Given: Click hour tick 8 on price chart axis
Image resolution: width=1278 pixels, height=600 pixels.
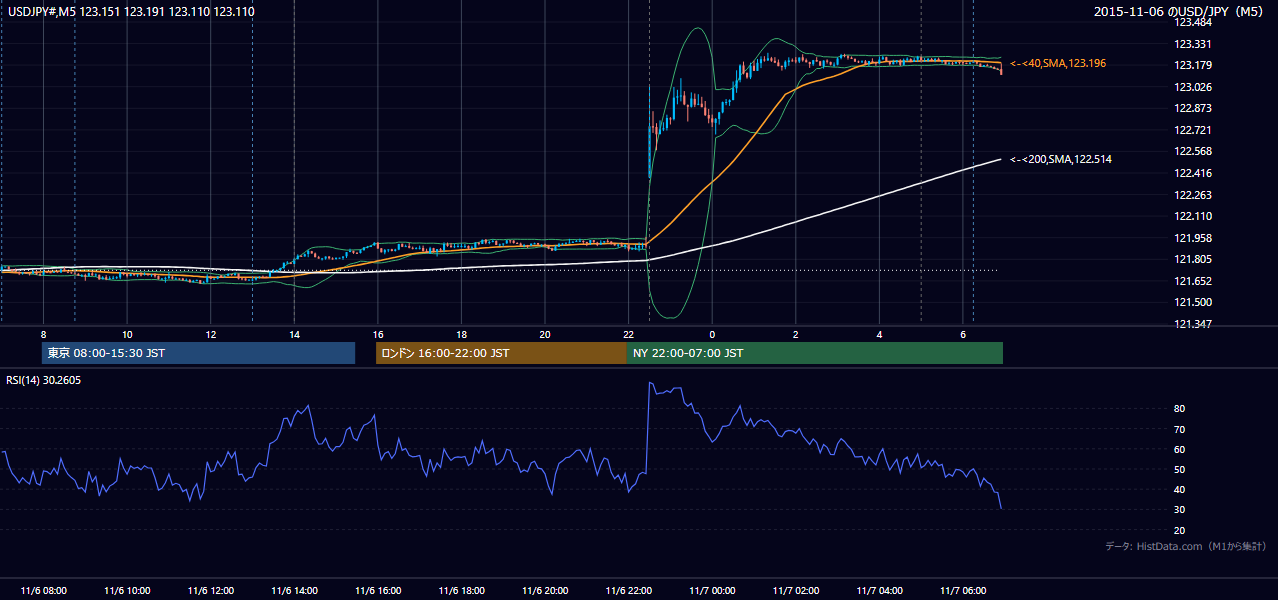Looking at the screenshot, I should [43, 334].
